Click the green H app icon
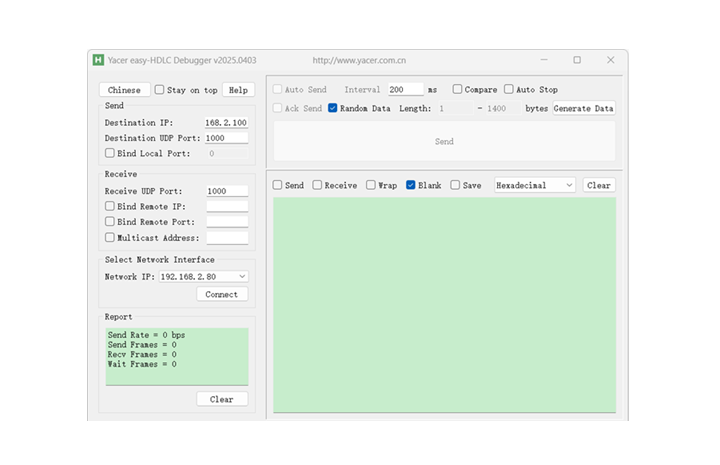 click(98, 60)
